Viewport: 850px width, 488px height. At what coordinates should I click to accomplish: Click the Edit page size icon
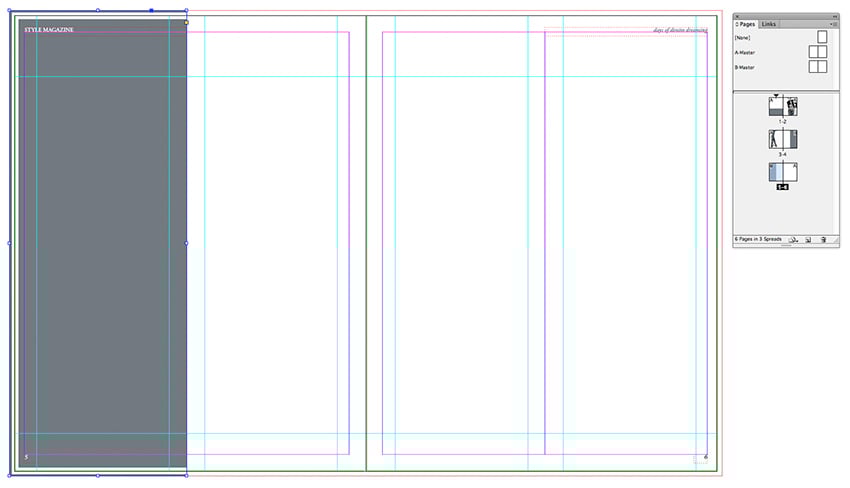coord(793,240)
